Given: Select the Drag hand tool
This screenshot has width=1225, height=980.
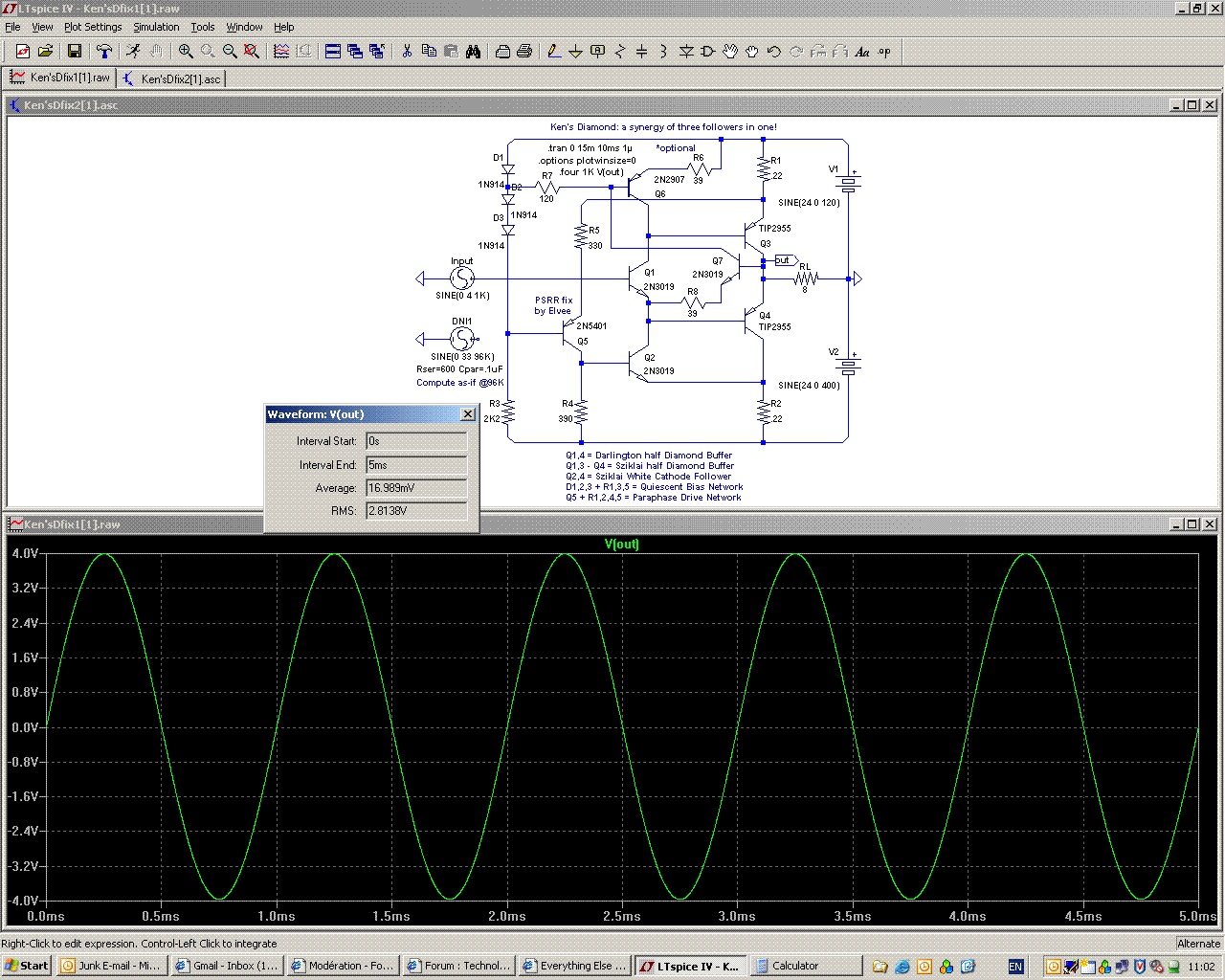Looking at the screenshot, I should [752, 52].
